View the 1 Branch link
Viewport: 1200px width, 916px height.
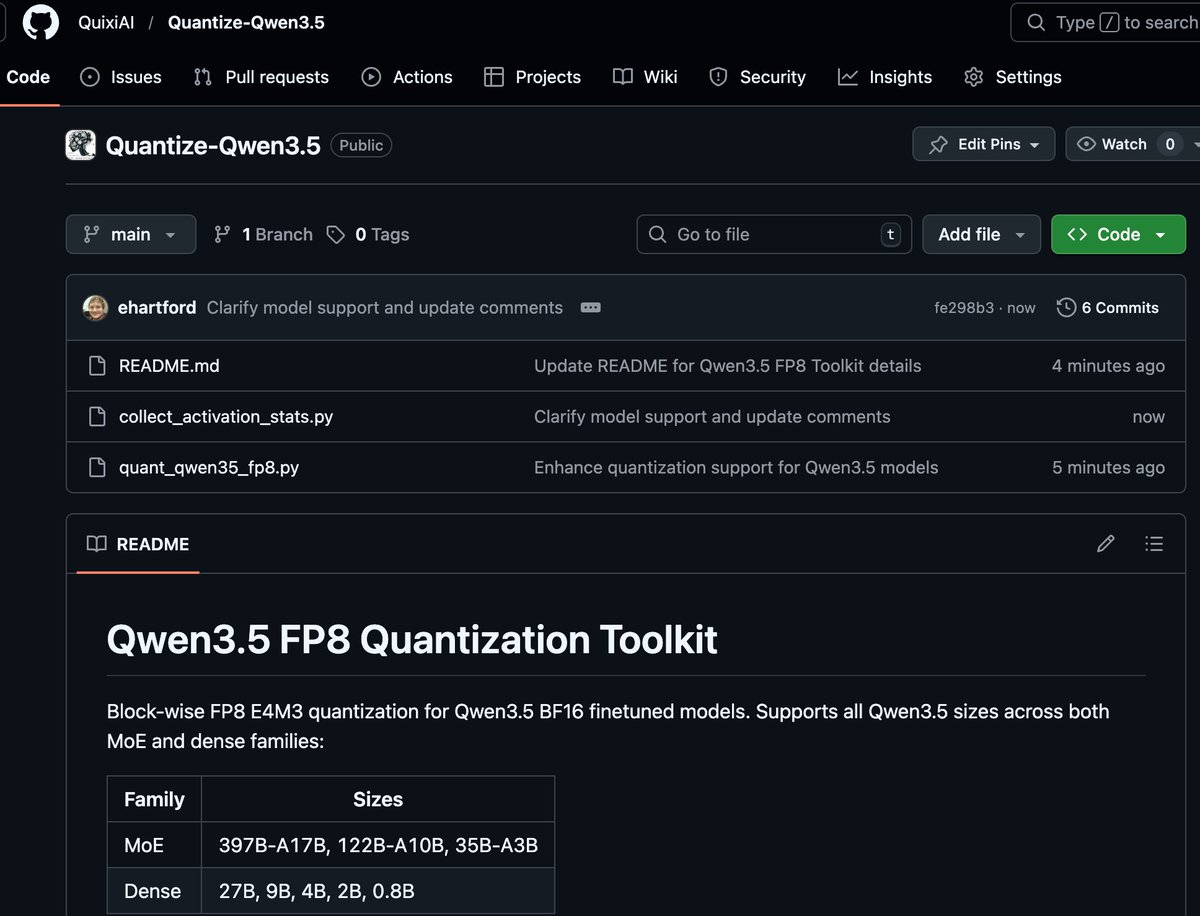point(263,234)
